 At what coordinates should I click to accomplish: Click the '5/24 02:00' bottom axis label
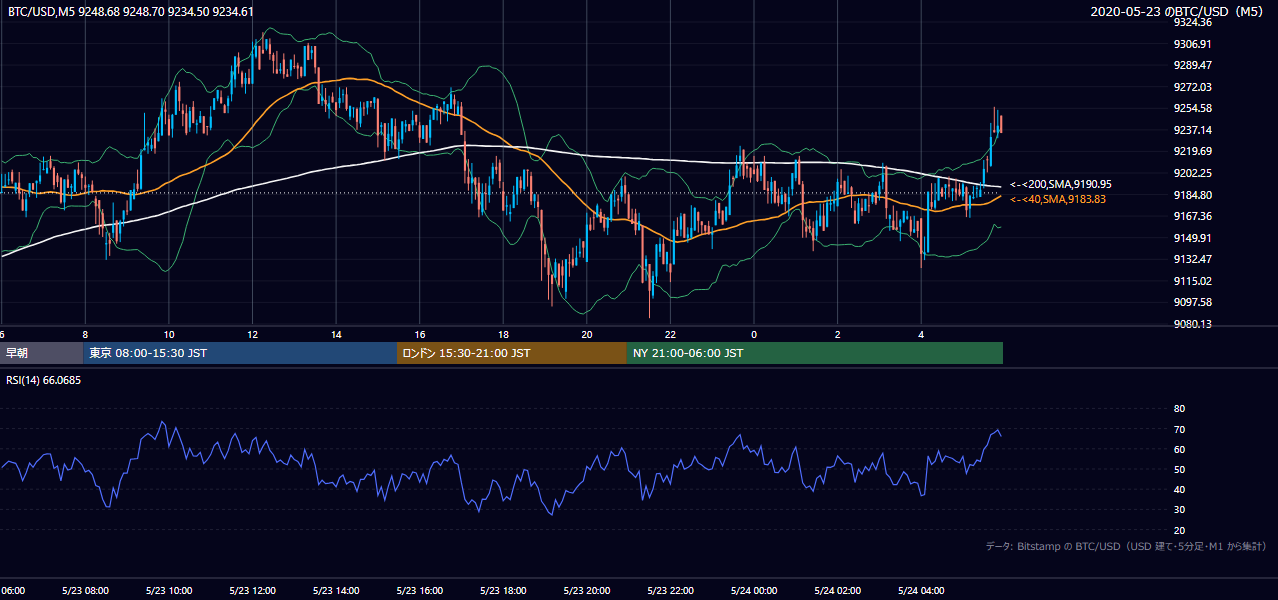coord(837,590)
